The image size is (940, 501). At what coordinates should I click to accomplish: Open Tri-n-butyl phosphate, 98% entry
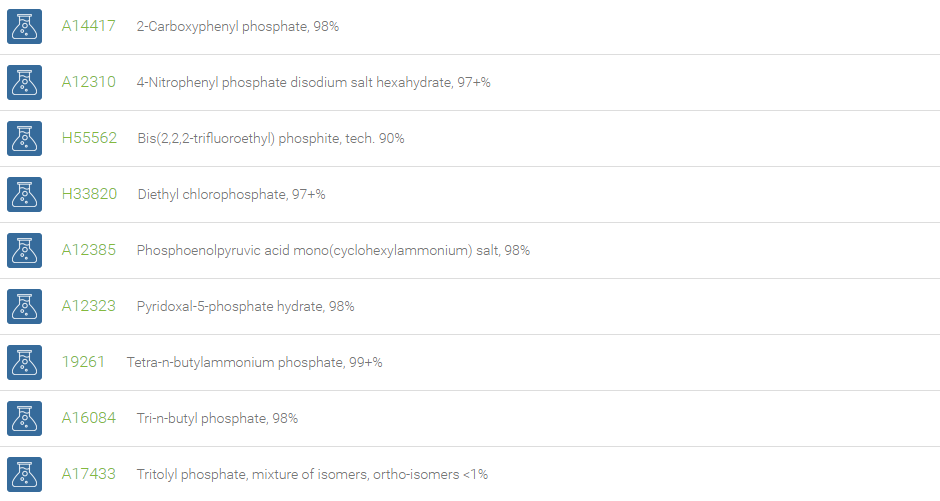218,418
